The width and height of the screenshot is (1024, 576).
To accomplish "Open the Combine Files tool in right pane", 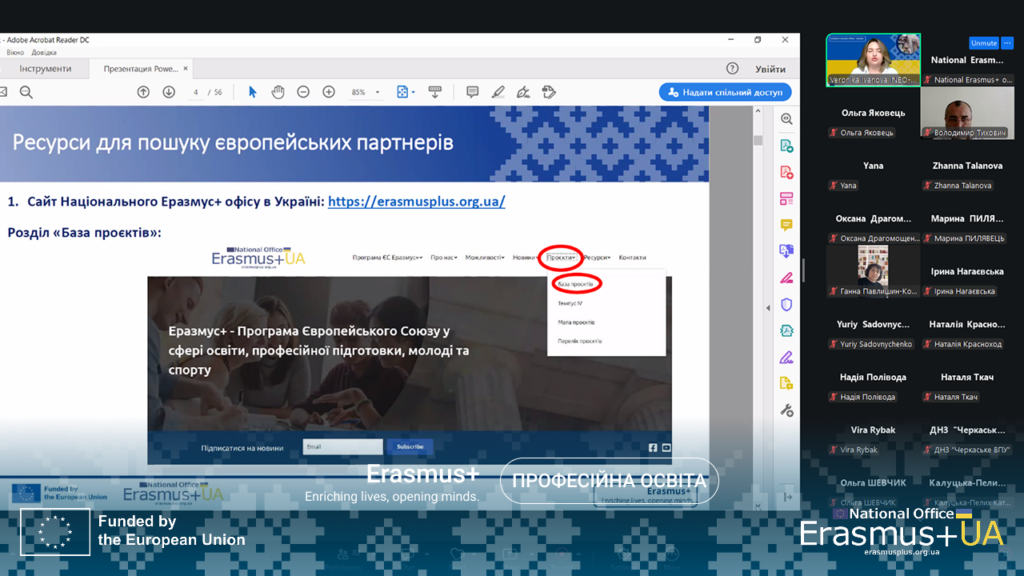I will click(786, 251).
